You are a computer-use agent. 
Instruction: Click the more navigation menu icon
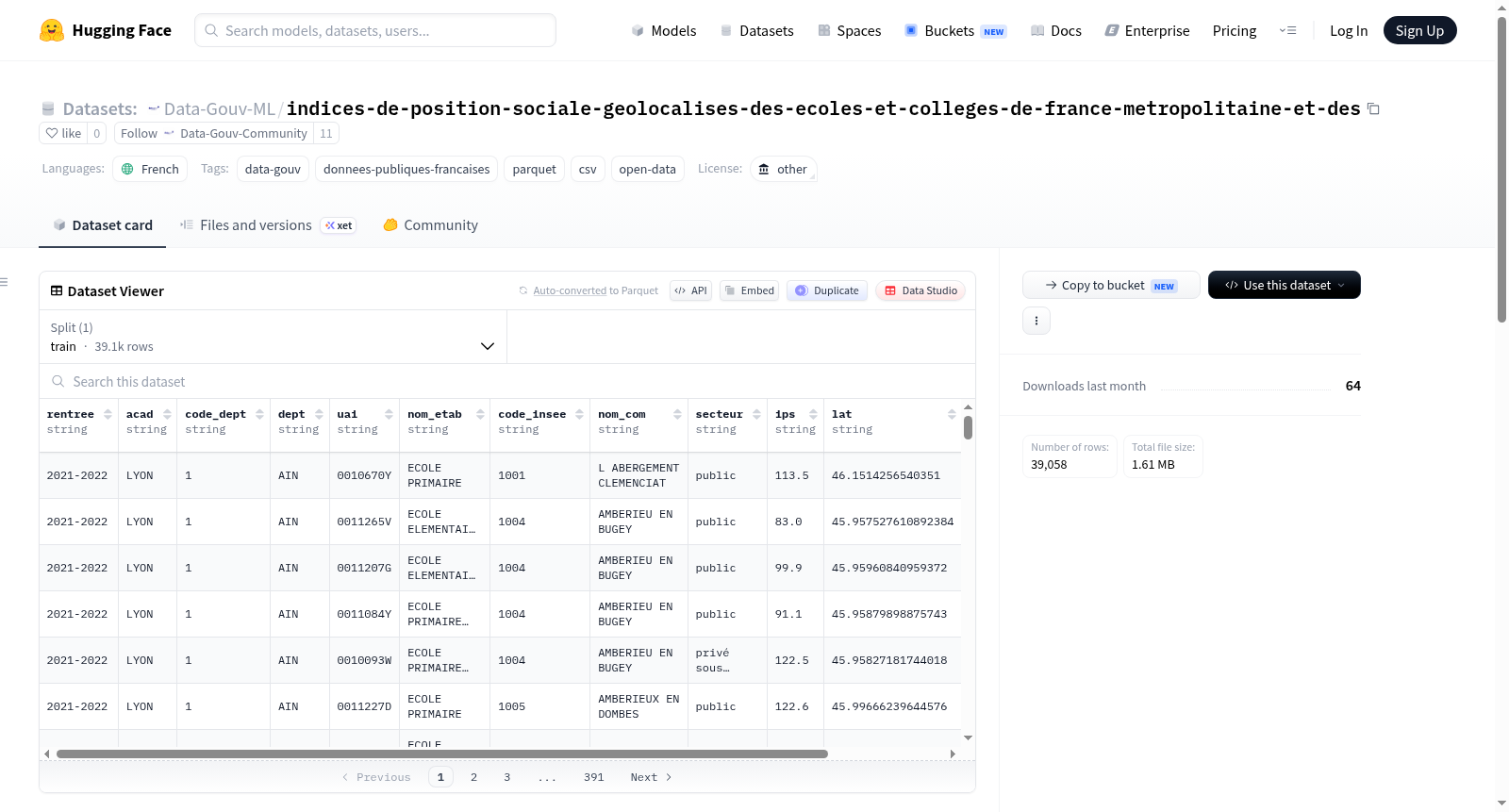(1287, 30)
